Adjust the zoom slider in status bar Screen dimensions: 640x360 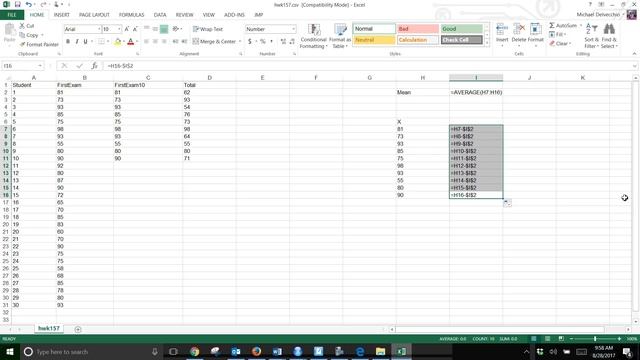click(x=595, y=339)
